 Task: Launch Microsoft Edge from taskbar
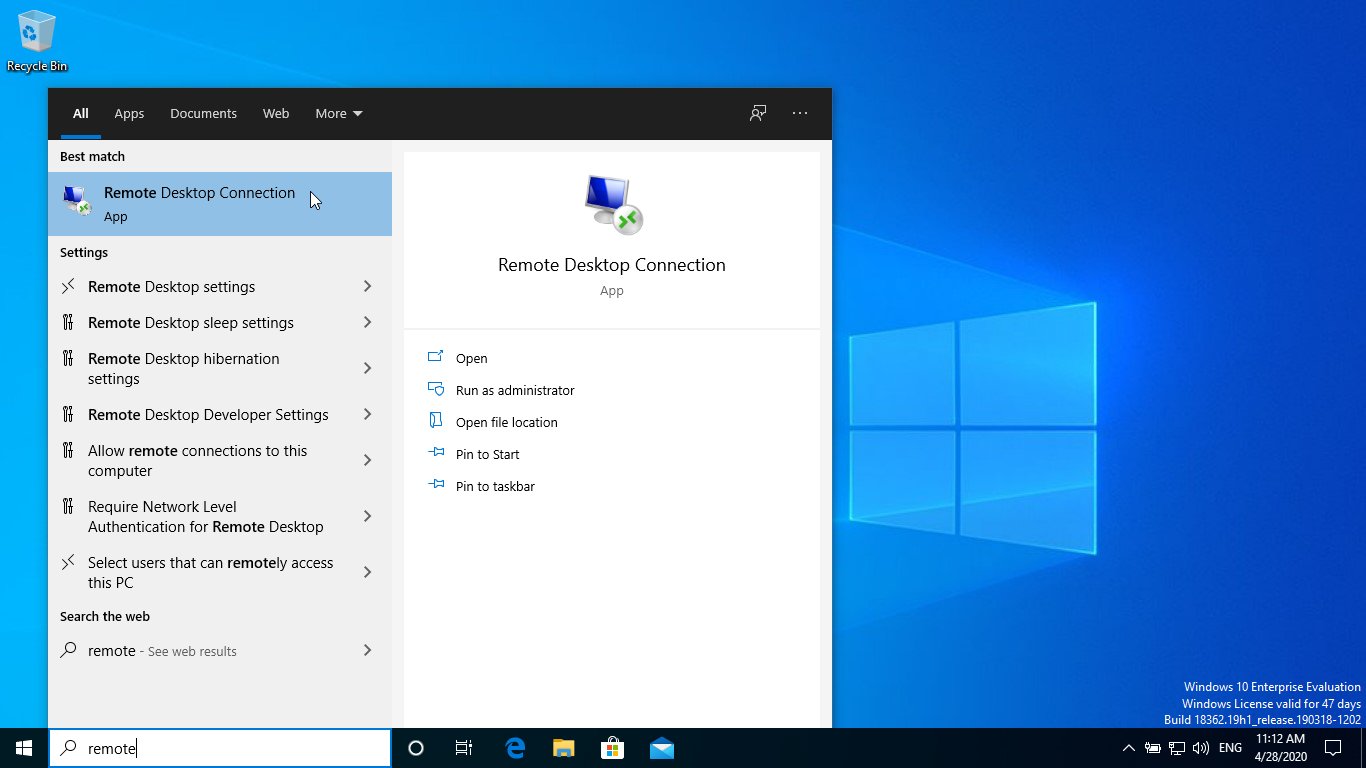[515, 748]
